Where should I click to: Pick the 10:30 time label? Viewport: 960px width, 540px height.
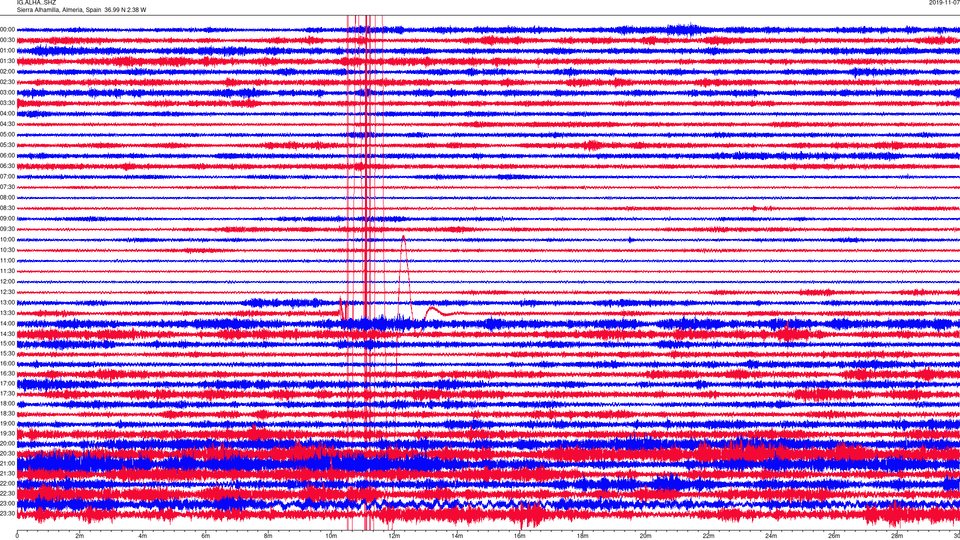7,250
